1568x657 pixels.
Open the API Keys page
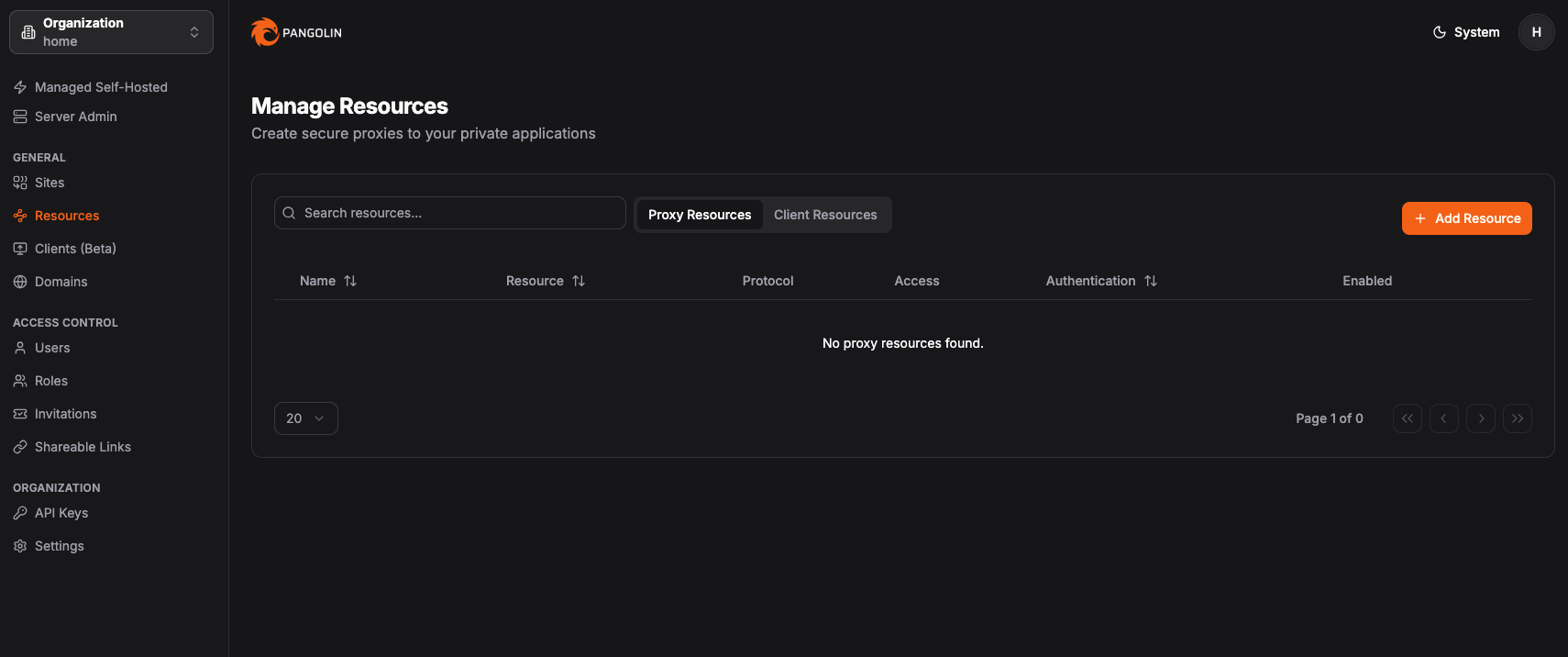click(61, 513)
